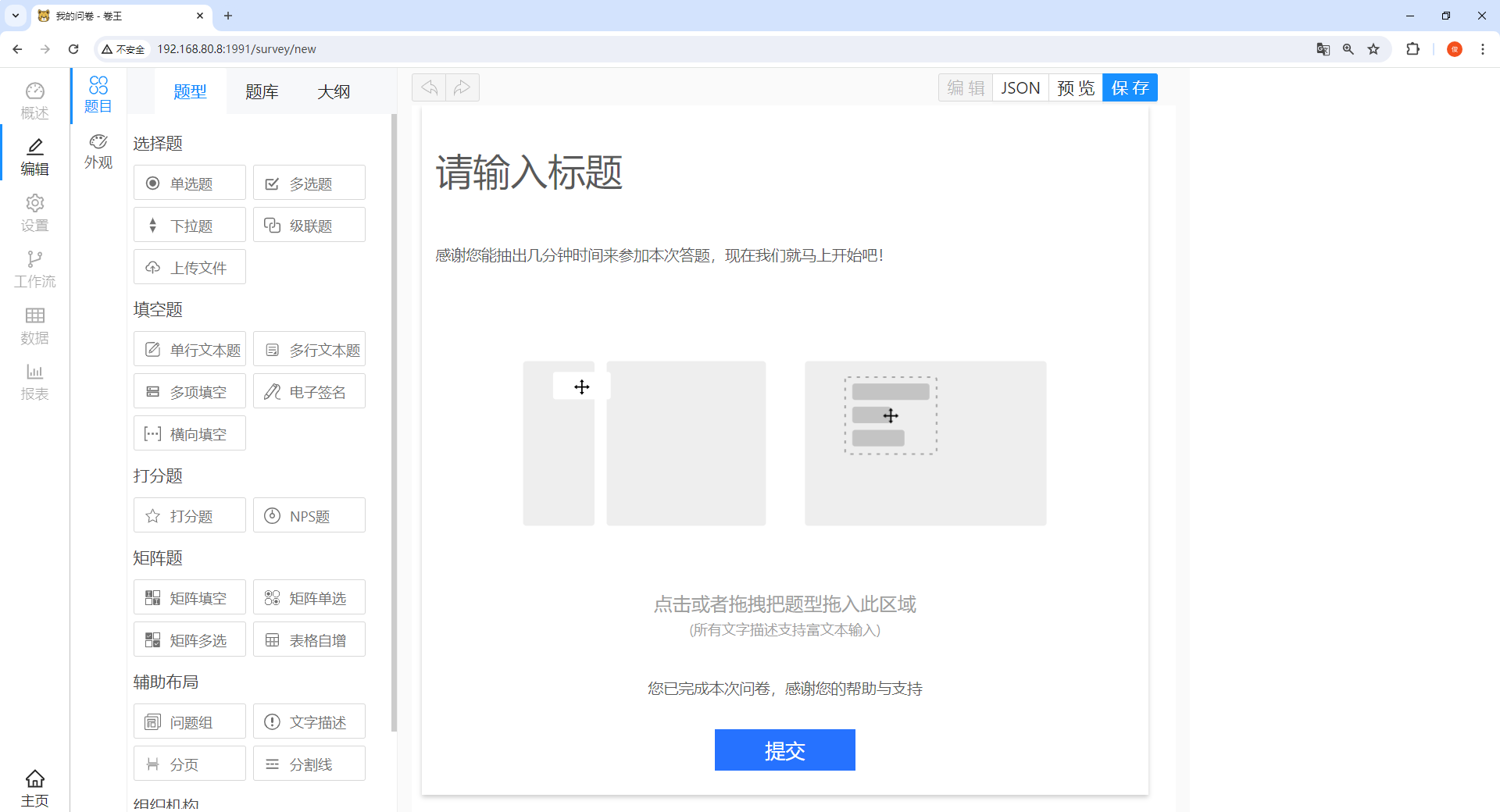Screen dimensions: 1500x812
Task: Open a new browser tab
Action: point(228,16)
